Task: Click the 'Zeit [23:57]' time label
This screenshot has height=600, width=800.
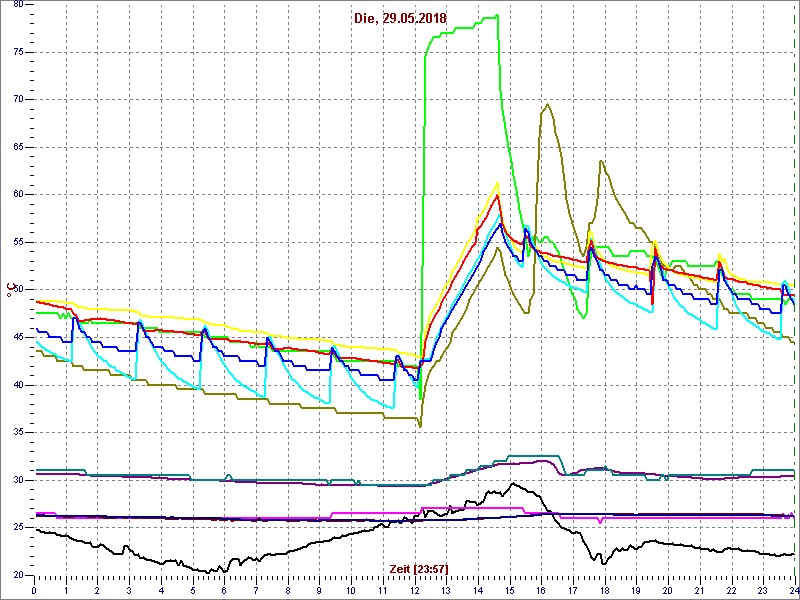Action: tap(419, 568)
